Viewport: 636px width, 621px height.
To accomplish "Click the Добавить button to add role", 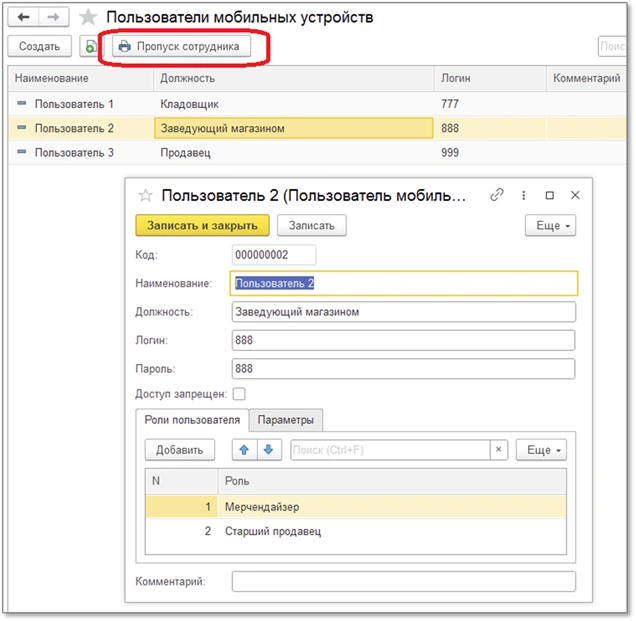I will (x=179, y=450).
